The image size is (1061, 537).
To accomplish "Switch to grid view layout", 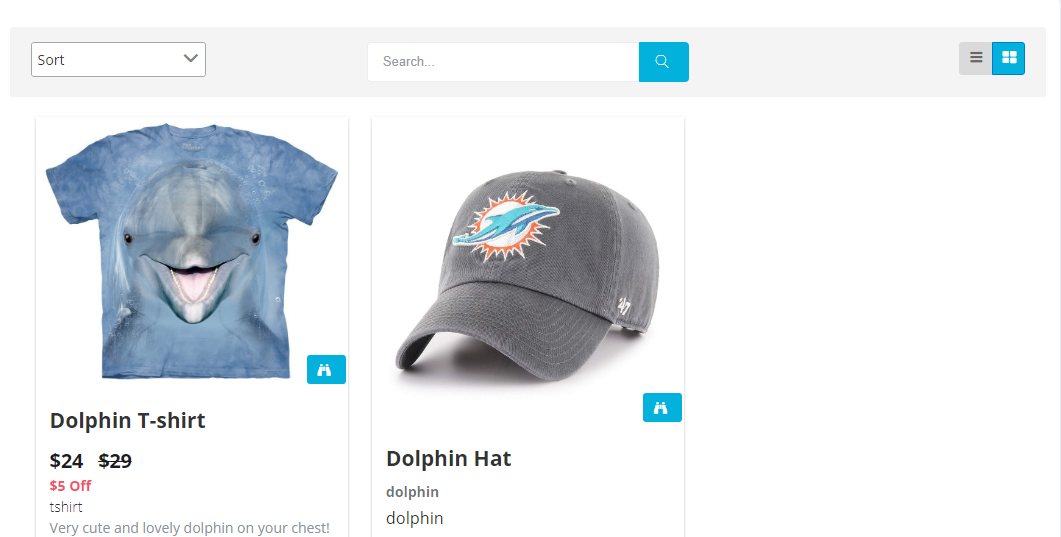I will click(1008, 58).
